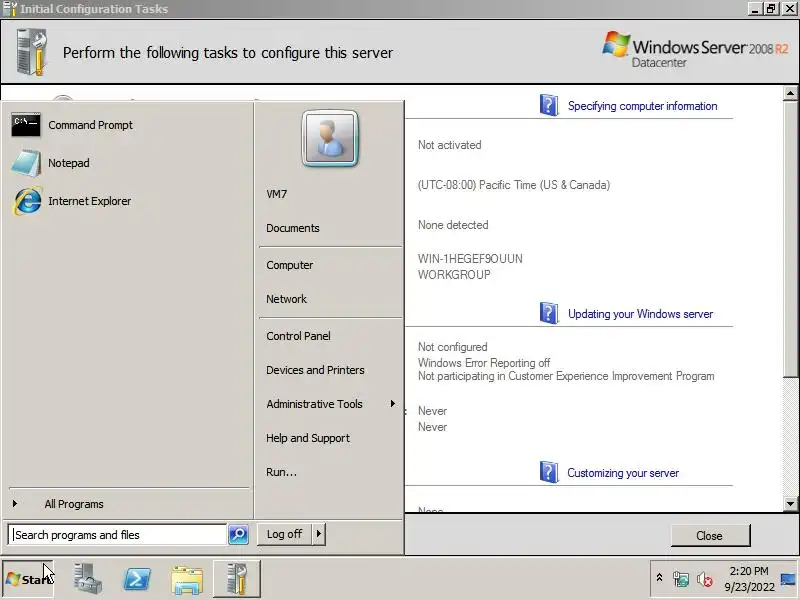Viewport: 800px width, 600px height.
Task: Click the search magnifier button
Action: (x=238, y=534)
